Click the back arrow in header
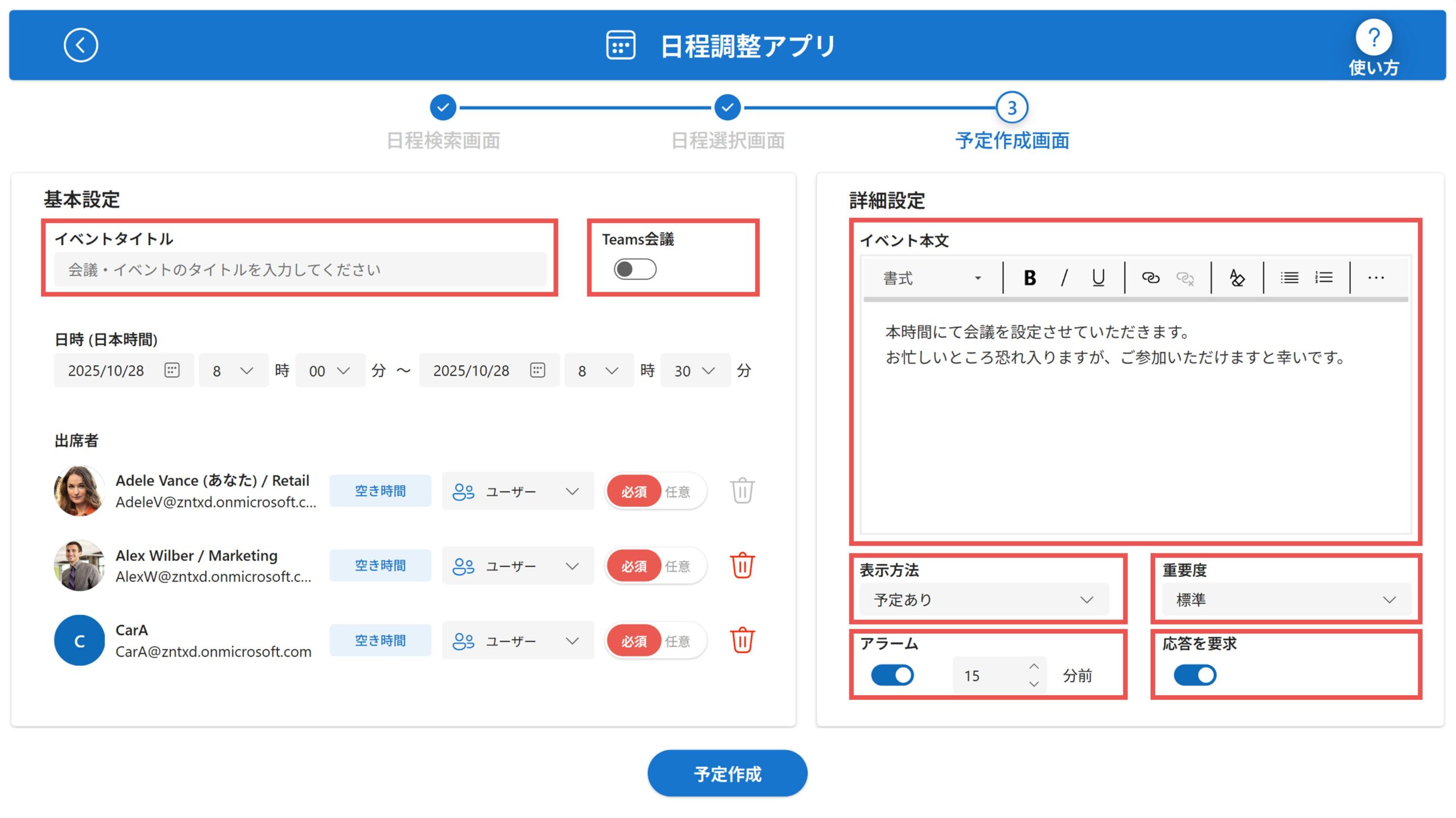The width and height of the screenshot is (1456, 818). [x=81, y=45]
